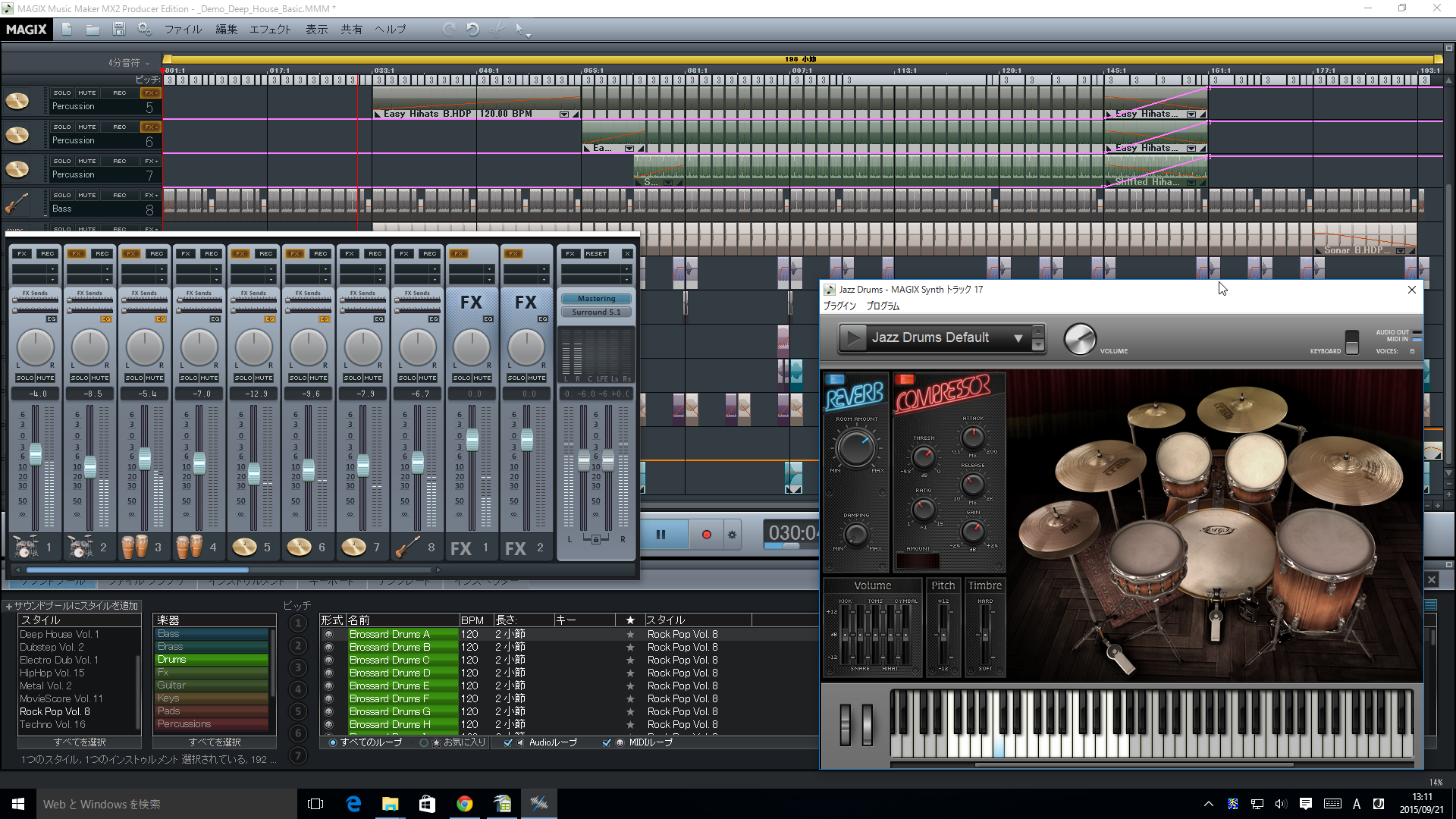Select the all loops radio button

point(333,742)
